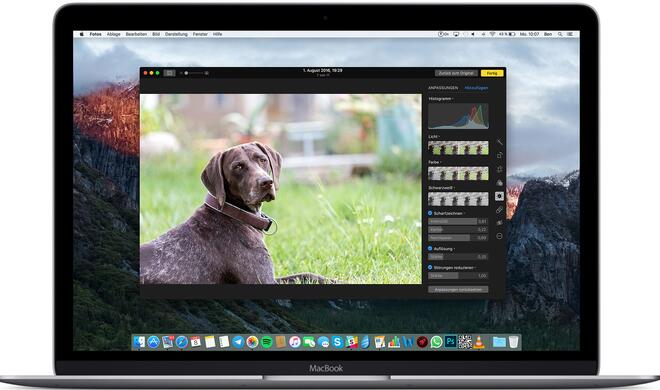
Task: Click the Nachlassen slider under Scharfzeichnen
Action: (x=458, y=238)
